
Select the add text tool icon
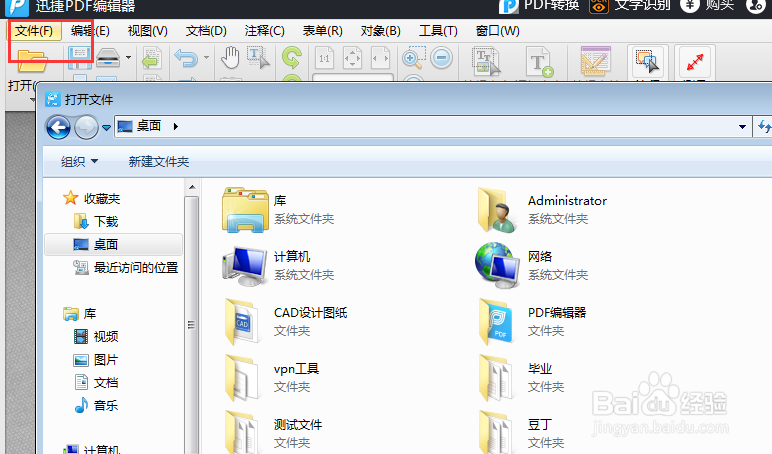point(540,62)
